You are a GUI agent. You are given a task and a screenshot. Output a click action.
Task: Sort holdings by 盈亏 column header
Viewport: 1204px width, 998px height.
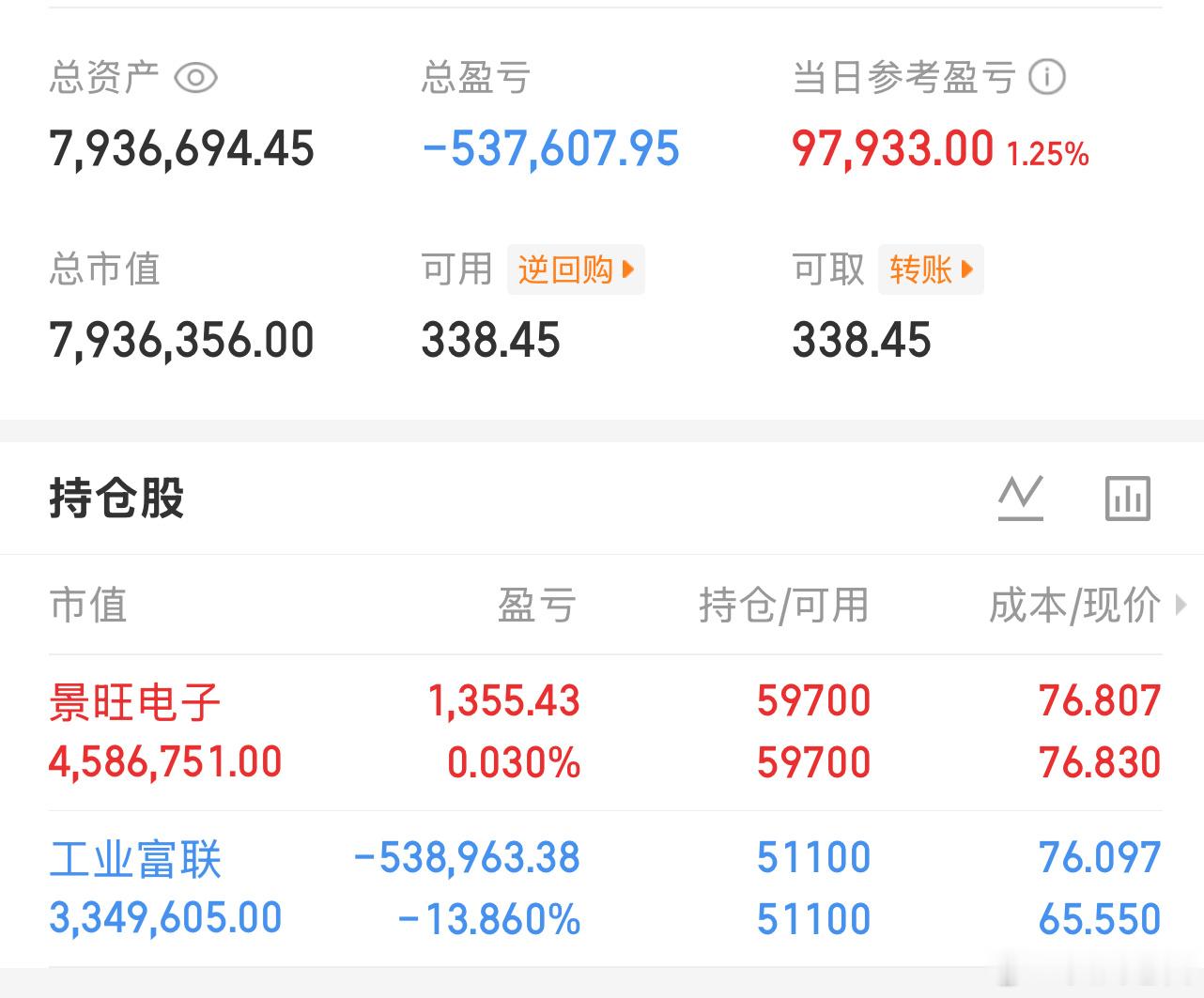[537, 605]
